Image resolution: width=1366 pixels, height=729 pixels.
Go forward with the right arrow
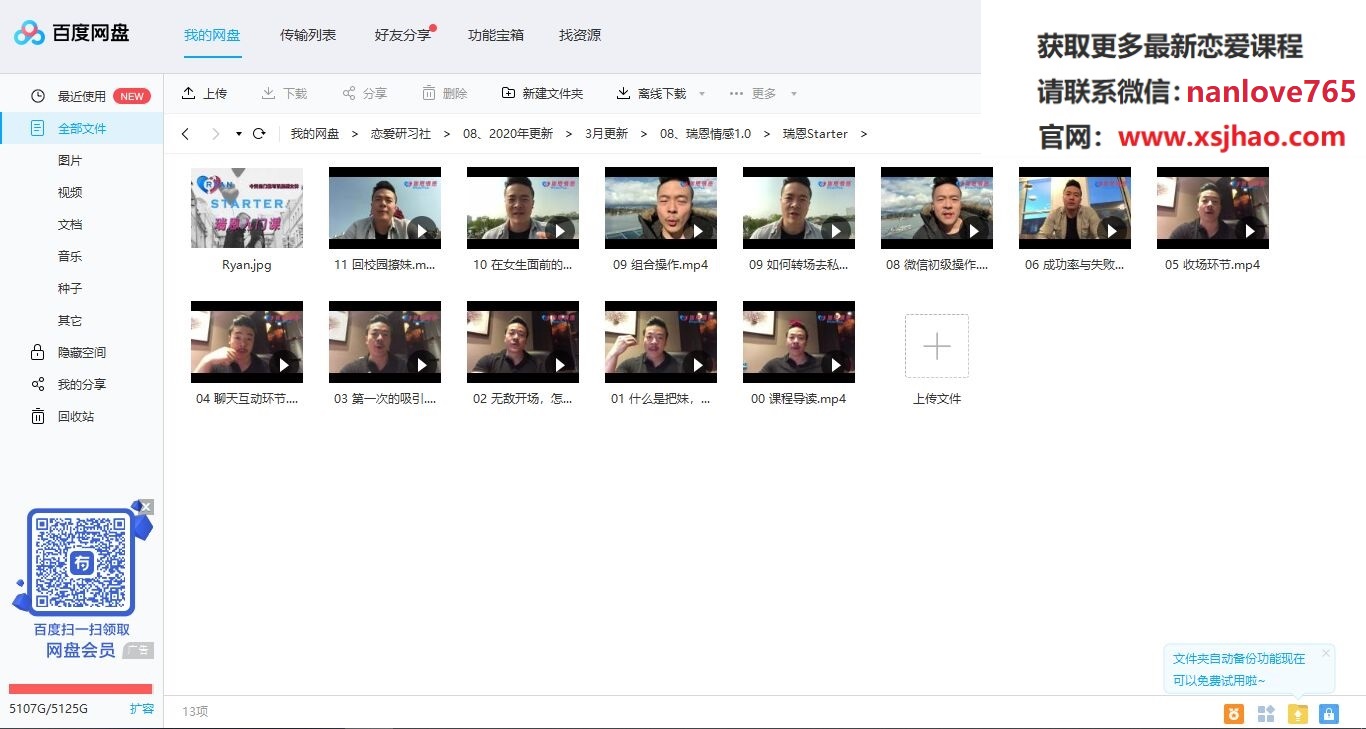click(215, 133)
